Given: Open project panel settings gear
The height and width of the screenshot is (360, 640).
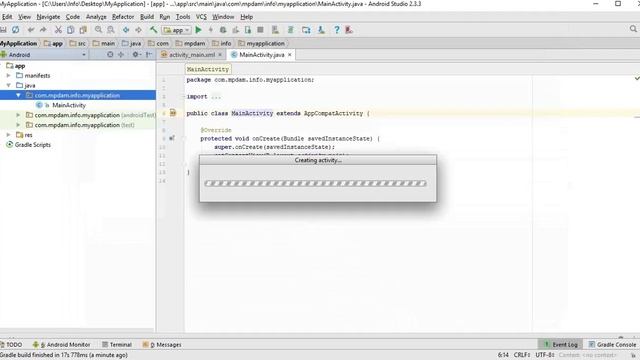Looking at the screenshot, I should click(136, 54).
